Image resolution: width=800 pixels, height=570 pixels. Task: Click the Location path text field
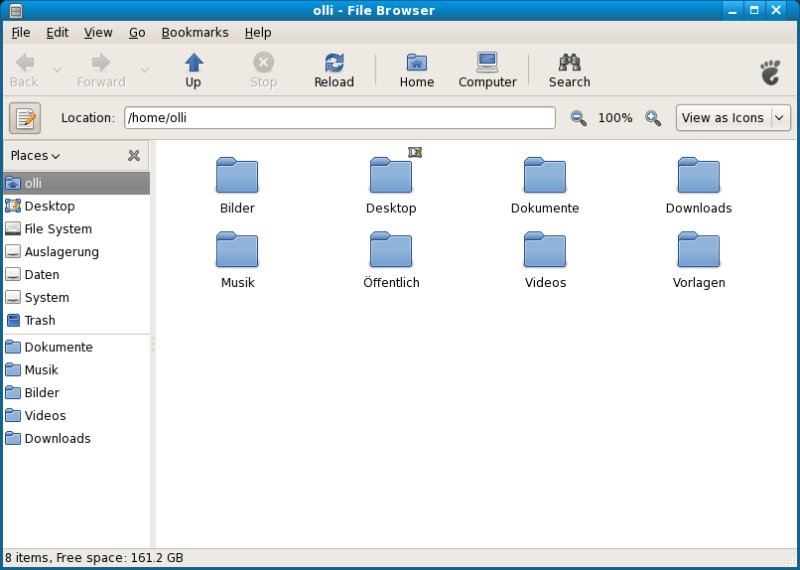tap(340, 118)
